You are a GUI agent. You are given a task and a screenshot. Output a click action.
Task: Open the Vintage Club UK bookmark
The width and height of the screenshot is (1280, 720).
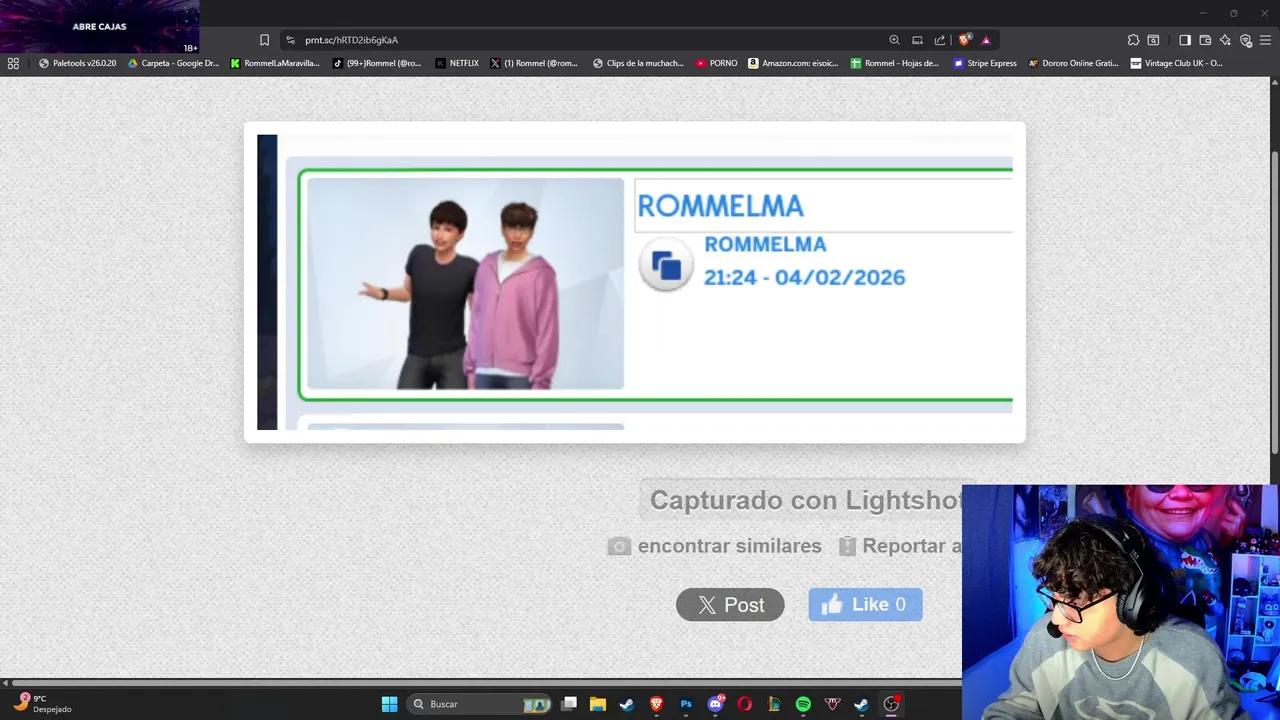(1176, 63)
